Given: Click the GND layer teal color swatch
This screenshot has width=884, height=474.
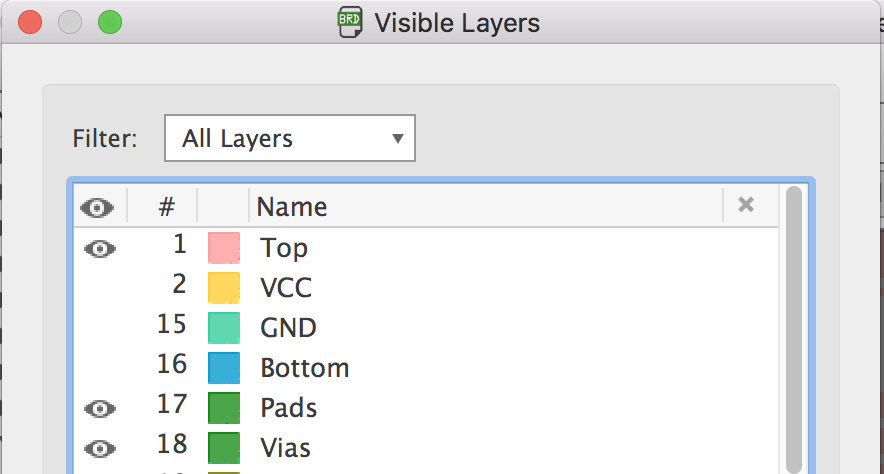Looking at the screenshot, I should [x=224, y=328].
